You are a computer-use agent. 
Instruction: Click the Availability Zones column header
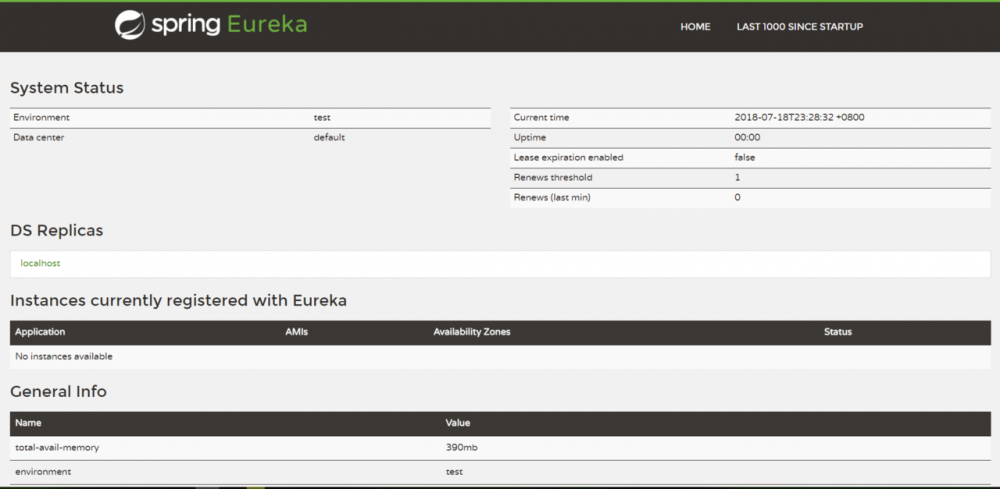tap(472, 332)
